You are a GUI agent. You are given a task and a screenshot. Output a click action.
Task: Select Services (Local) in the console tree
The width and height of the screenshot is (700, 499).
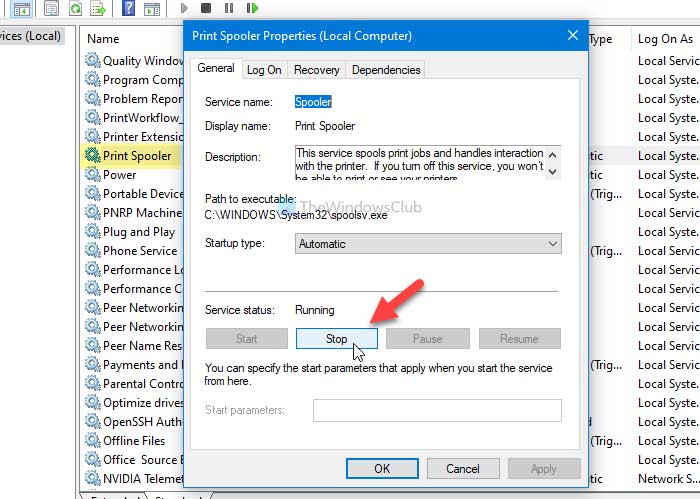[x=30, y=36]
